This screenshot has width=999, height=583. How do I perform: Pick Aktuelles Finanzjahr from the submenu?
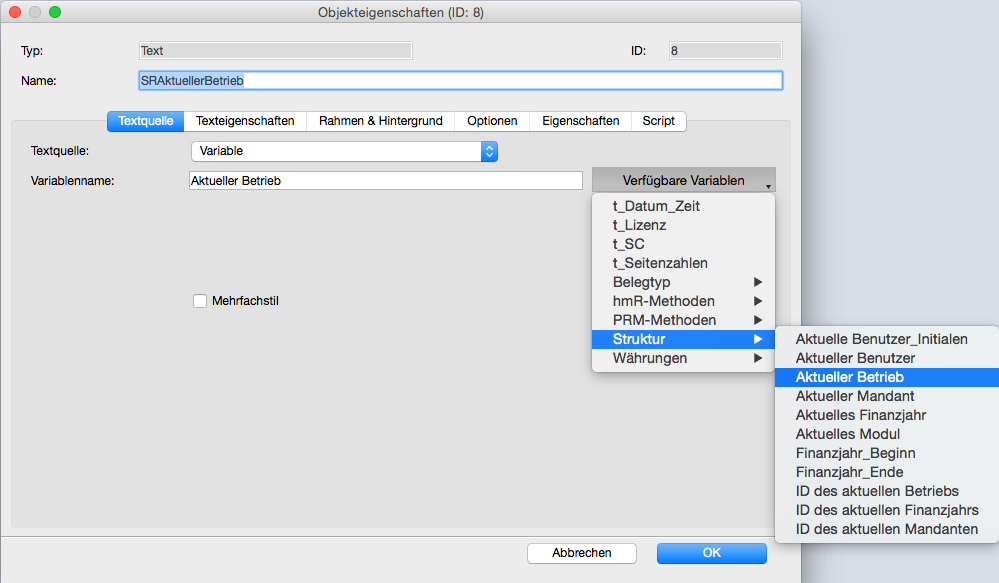point(861,415)
